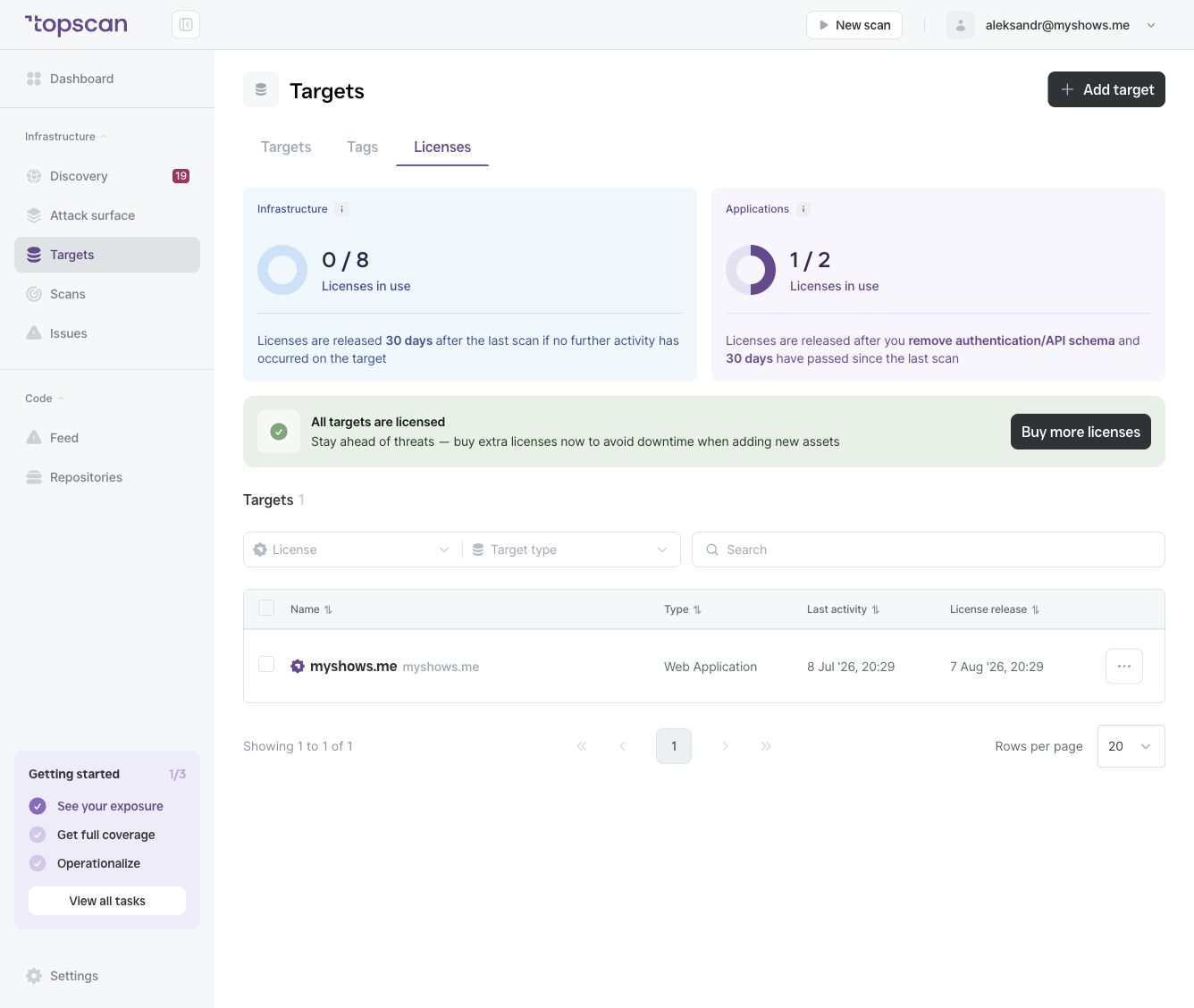Switch to the Tags tab
1194x1008 pixels.
coord(362,147)
